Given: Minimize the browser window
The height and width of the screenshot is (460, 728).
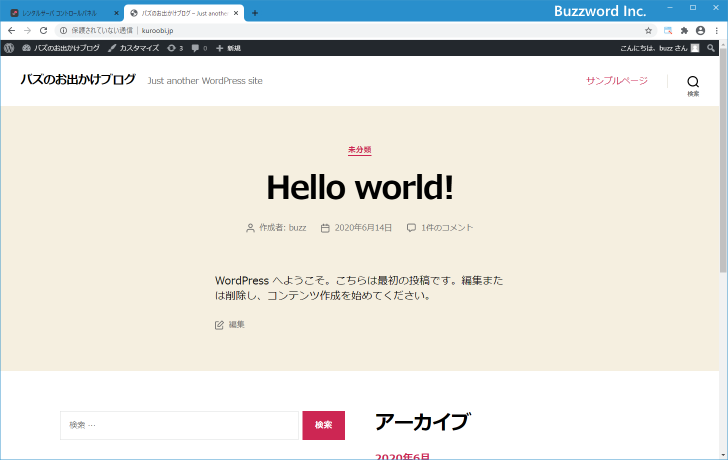Looking at the screenshot, I should (670, 7).
